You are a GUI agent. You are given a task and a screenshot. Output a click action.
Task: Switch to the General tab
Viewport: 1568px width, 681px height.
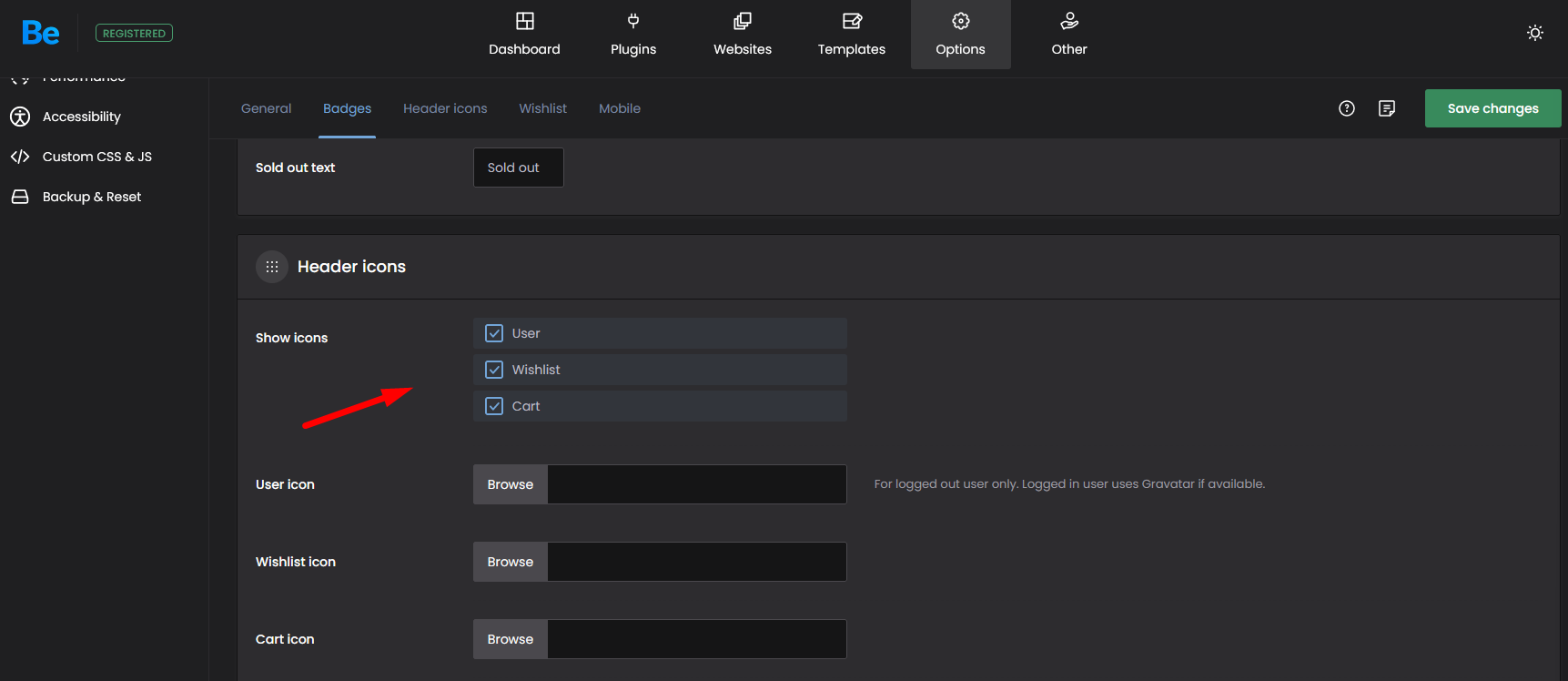point(266,108)
